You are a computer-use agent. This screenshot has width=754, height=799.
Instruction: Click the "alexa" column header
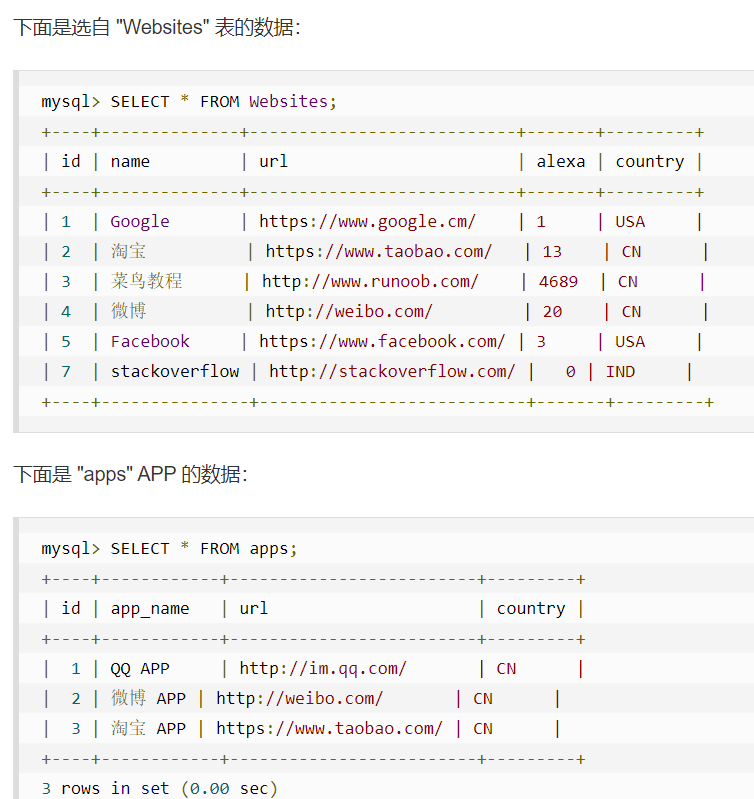pos(560,162)
